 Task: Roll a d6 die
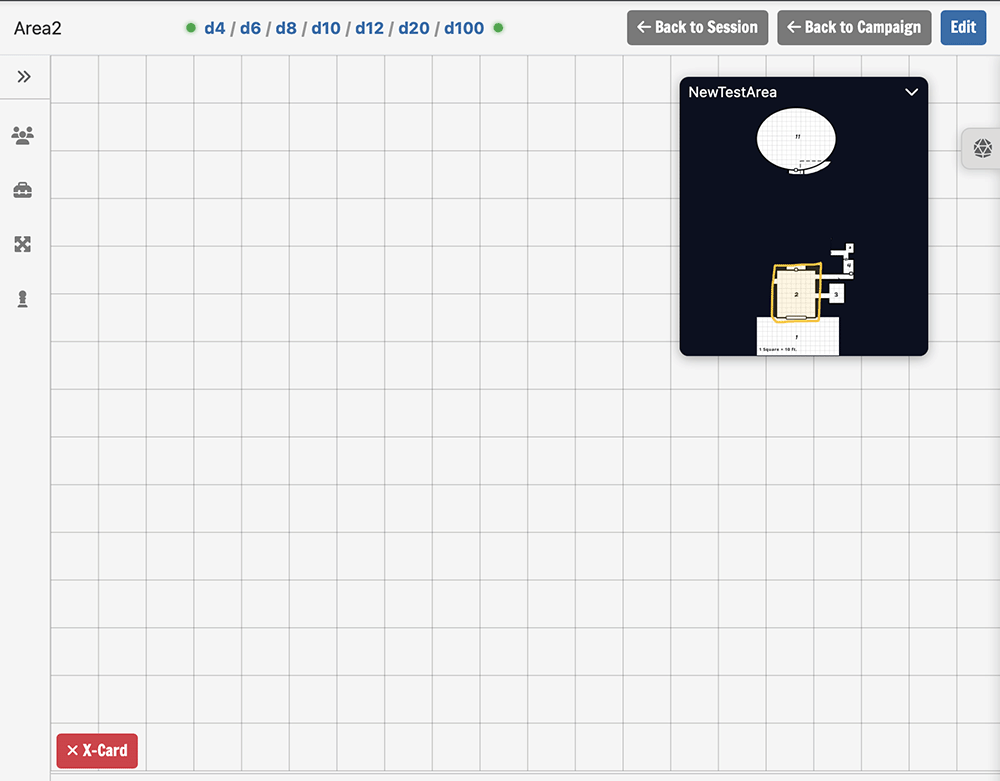[250, 28]
